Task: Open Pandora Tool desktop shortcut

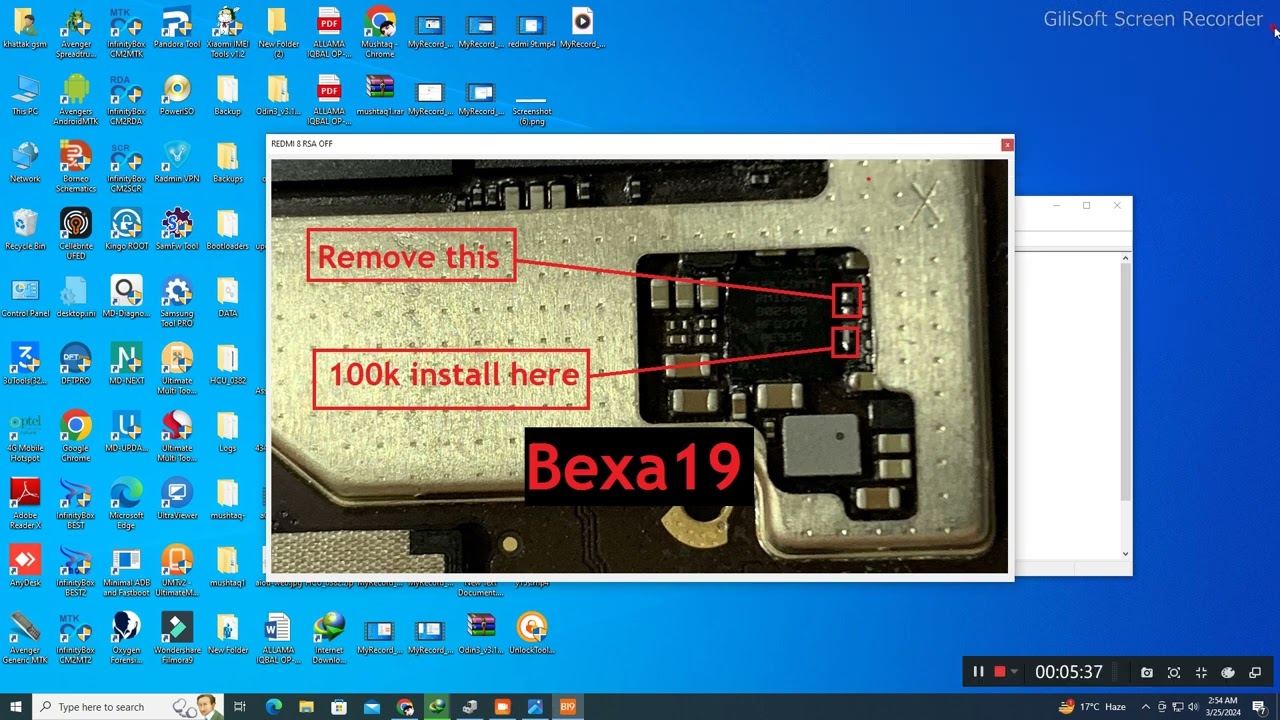Action: [x=177, y=30]
